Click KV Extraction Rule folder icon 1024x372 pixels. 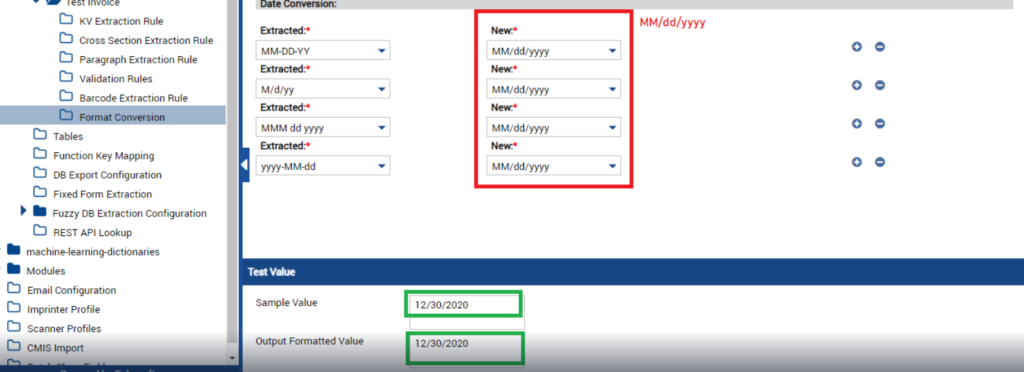point(66,20)
